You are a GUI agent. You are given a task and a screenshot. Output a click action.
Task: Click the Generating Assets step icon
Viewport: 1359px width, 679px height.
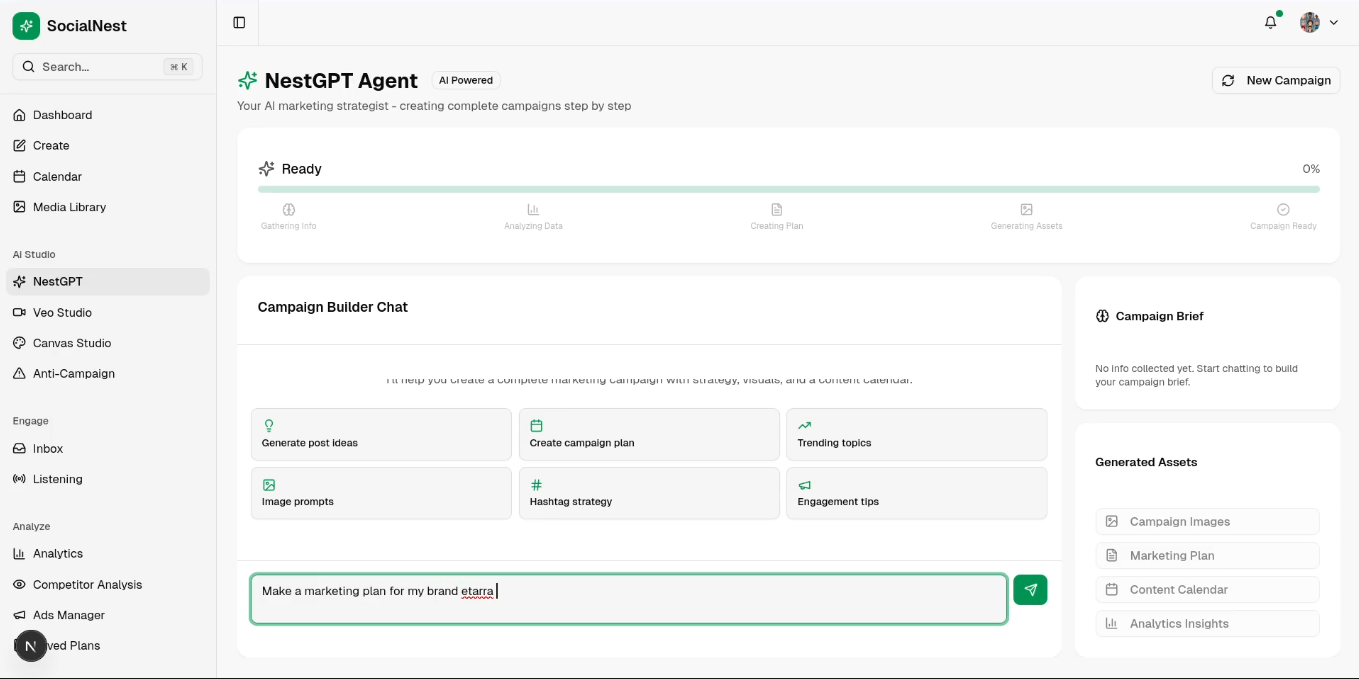pyautogui.click(x=1026, y=210)
